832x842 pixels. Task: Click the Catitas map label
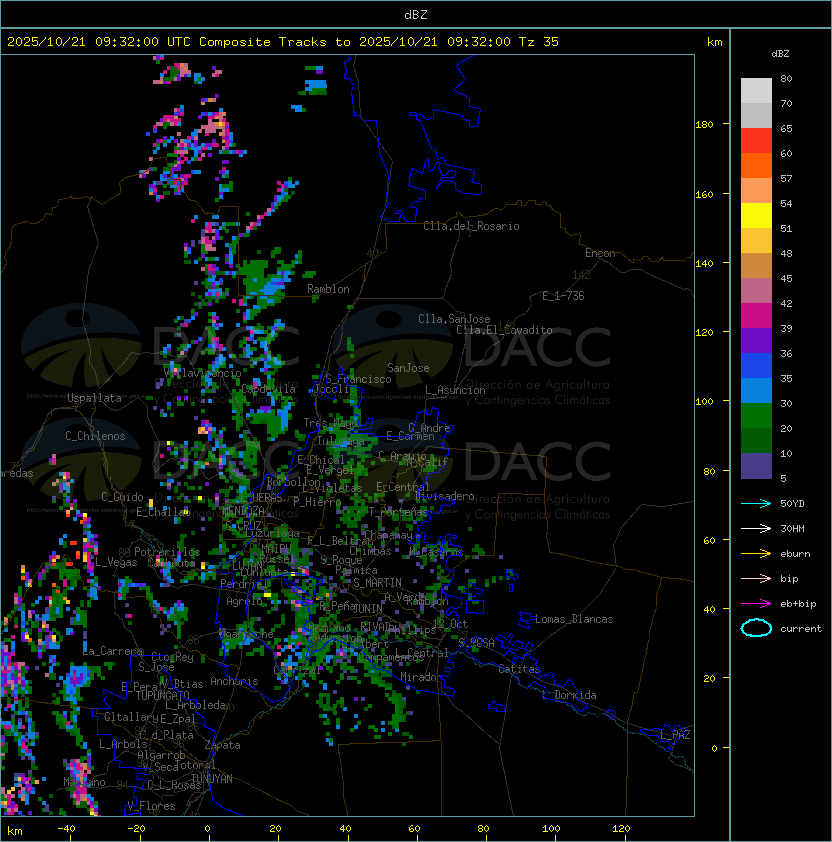click(519, 669)
